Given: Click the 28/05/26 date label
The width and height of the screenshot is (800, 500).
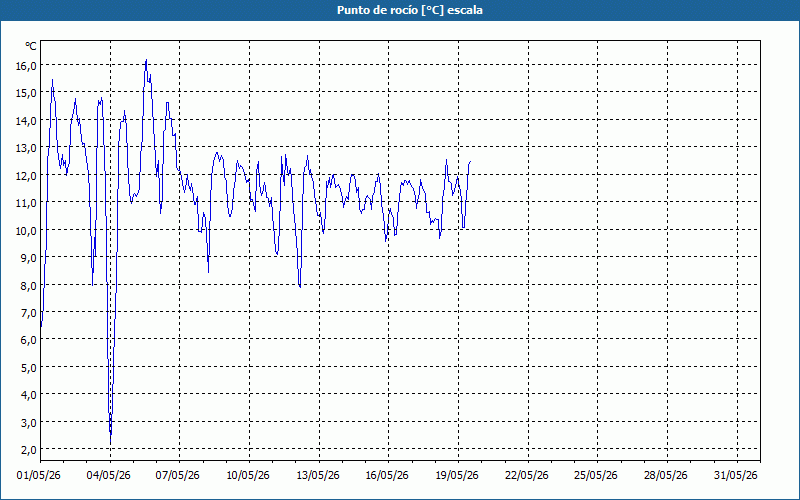Looking at the screenshot, I should tap(666, 476).
